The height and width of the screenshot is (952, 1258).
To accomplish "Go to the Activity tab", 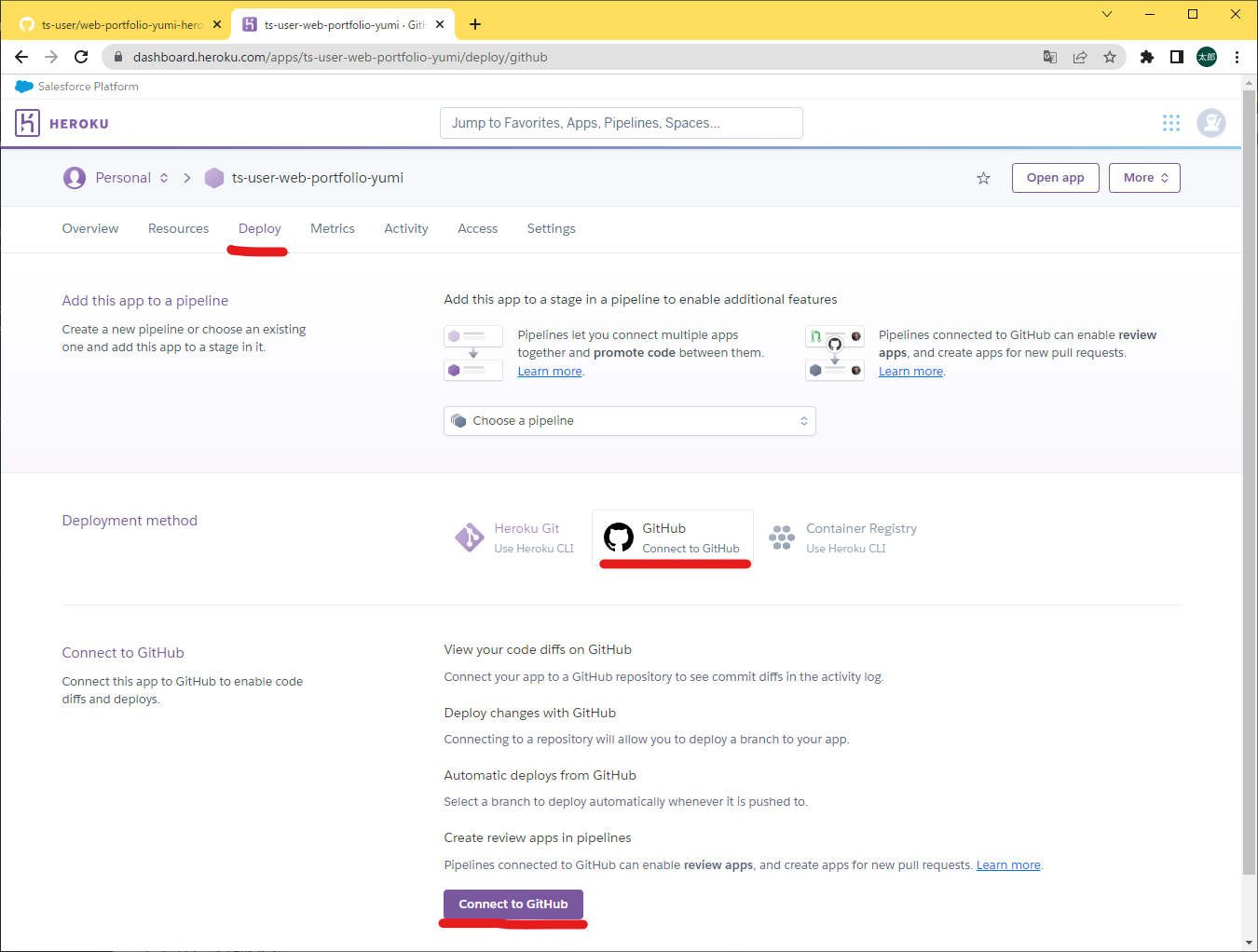I will coord(406,228).
